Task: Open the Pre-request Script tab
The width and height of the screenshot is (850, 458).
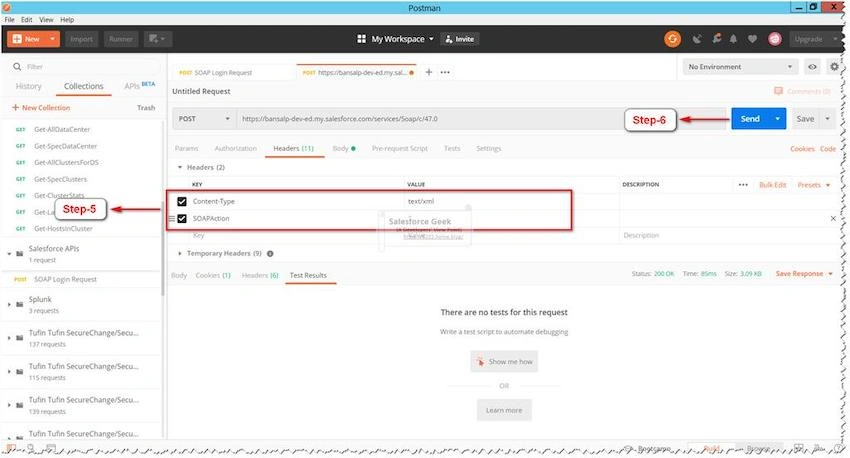Action: point(400,149)
